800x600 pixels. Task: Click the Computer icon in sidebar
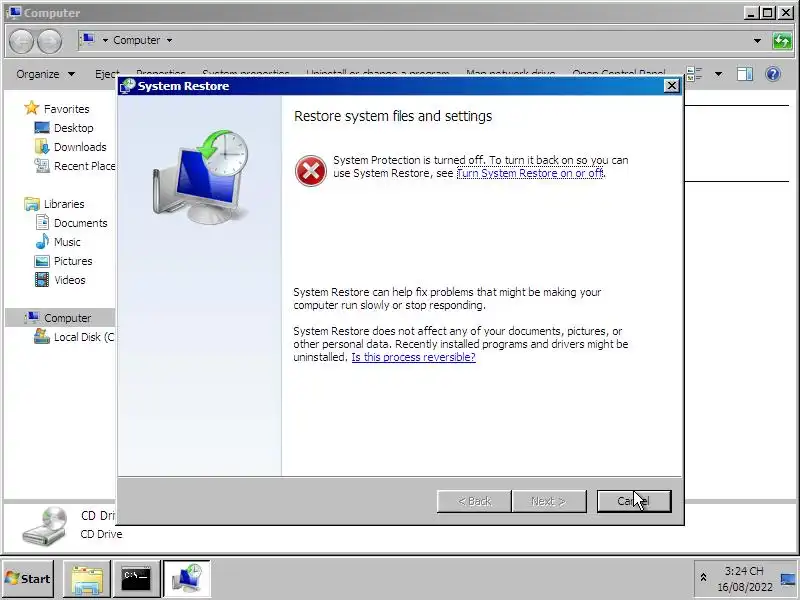click(x=32, y=317)
